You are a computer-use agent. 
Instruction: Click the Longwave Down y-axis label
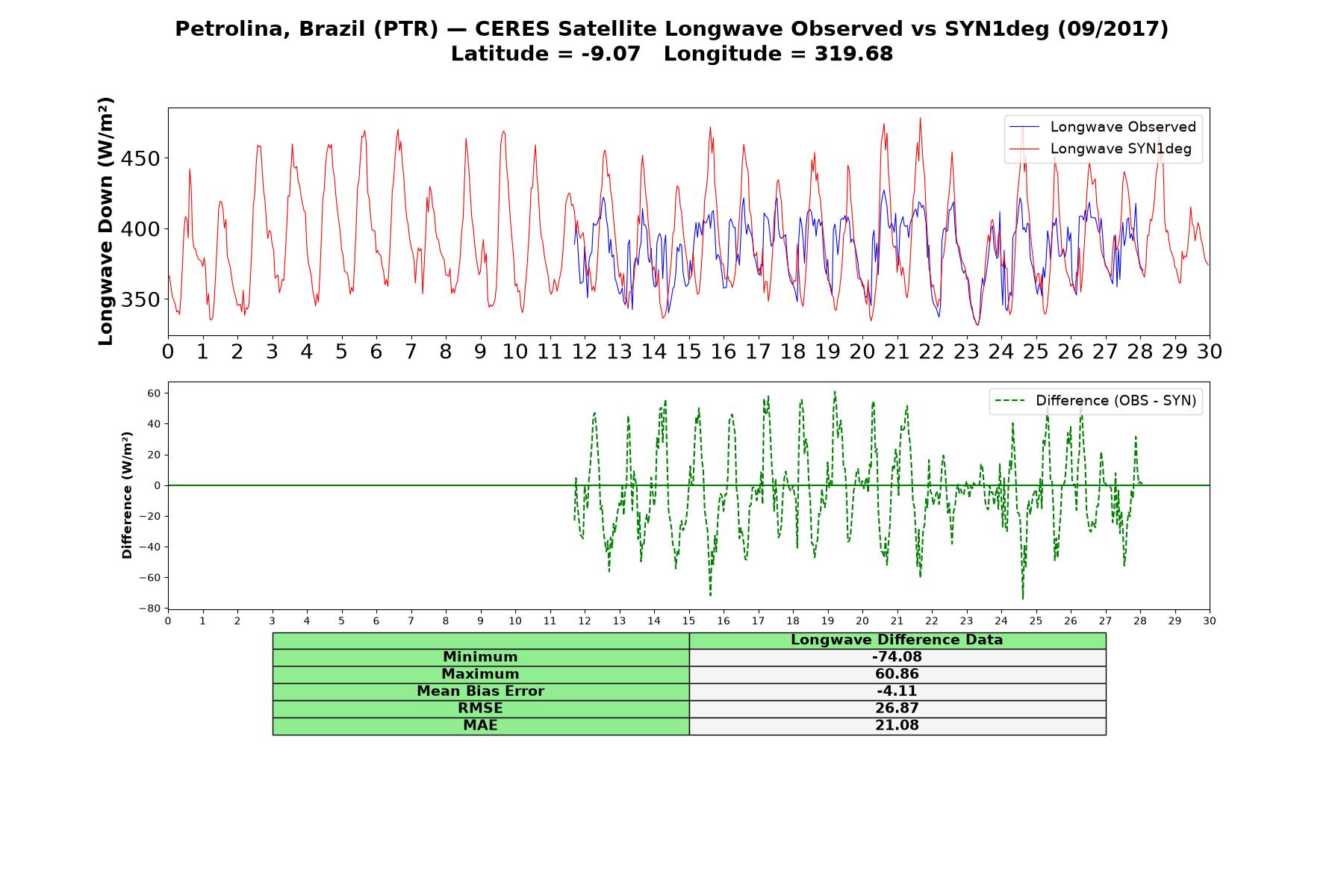pos(105,221)
